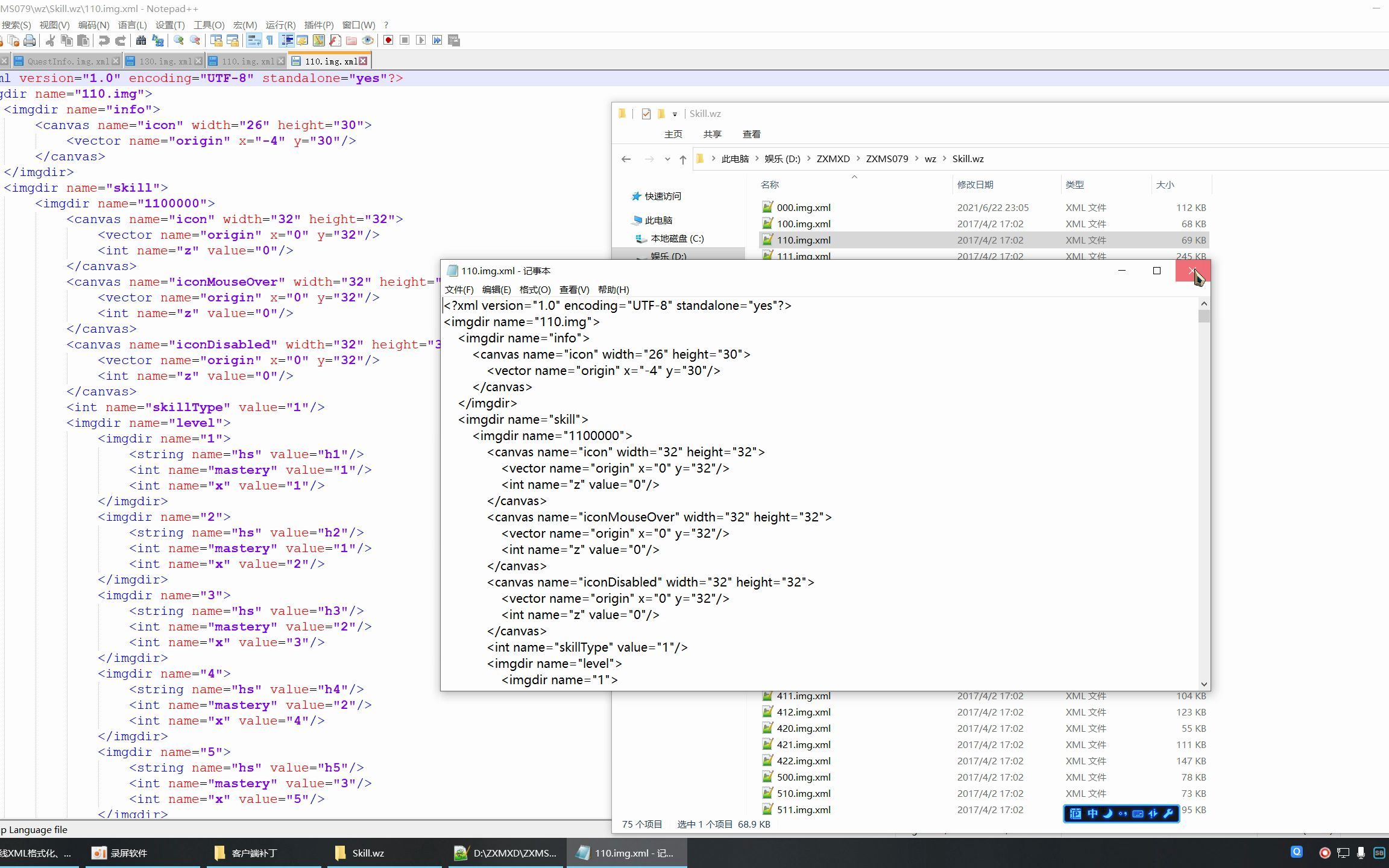Open Folder as Workspace icon
Viewport: 1389px width, 868px height.
tap(351, 40)
